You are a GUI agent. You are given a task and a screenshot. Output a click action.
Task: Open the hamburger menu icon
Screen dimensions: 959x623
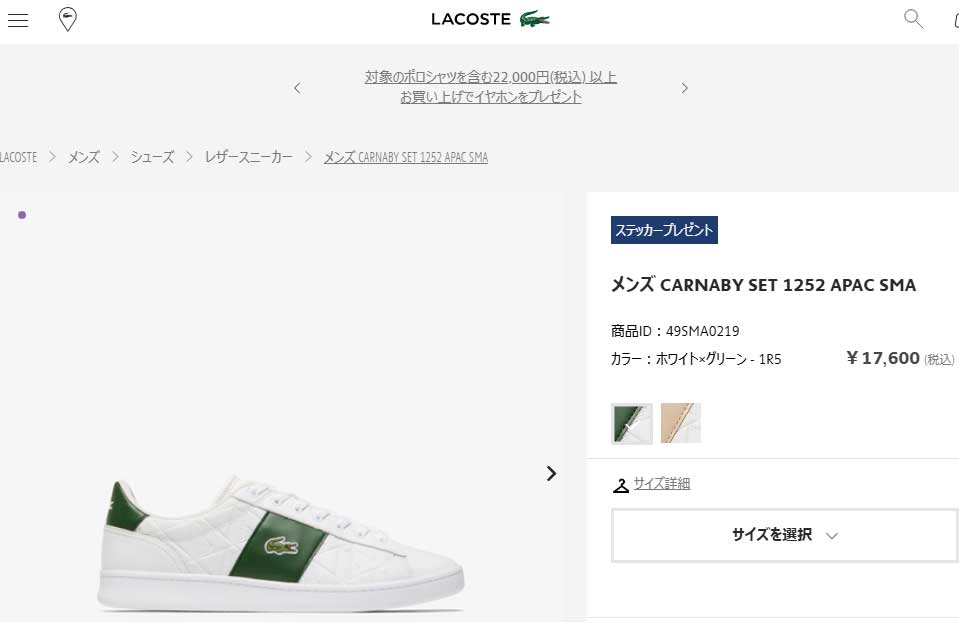18,20
